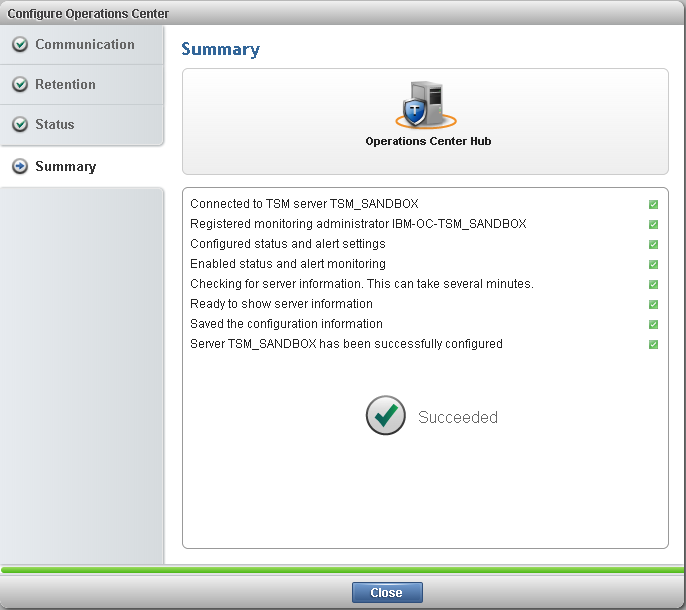Click the Status step checkmark icon
This screenshot has height=610, width=686.
click(20, 125)
